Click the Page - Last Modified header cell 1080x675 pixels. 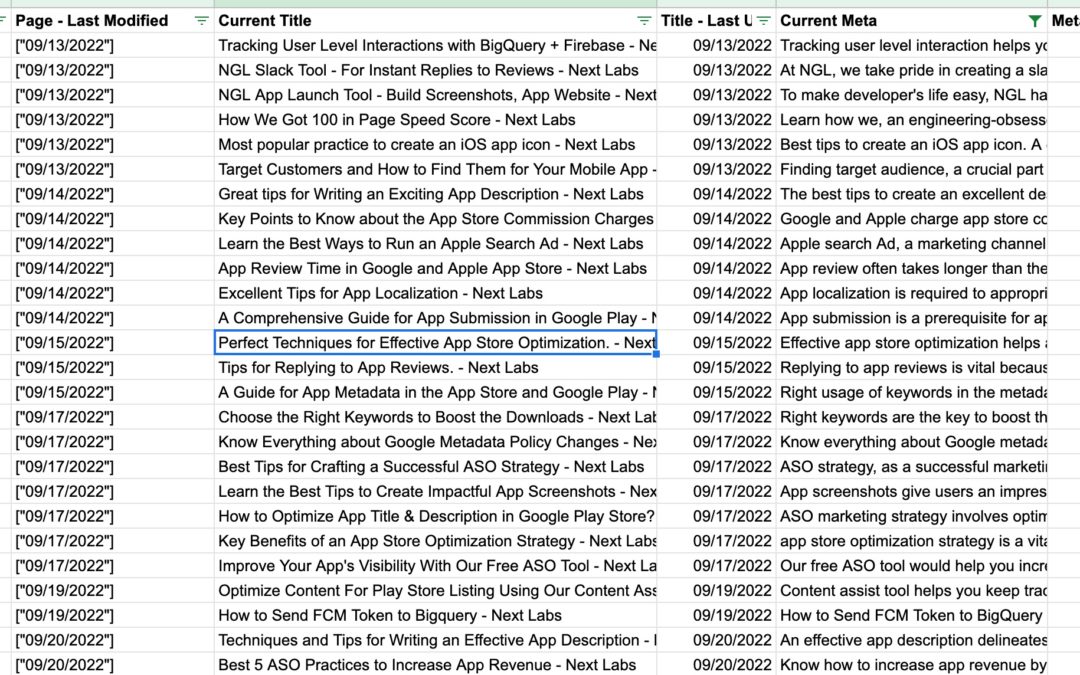pyautogui.click(x=100, y=21)
